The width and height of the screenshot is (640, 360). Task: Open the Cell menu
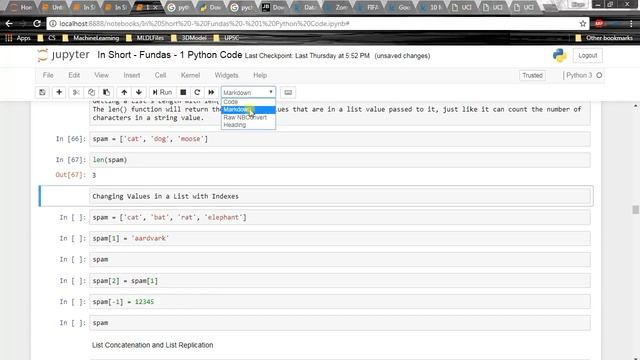(x=160, y=75)
